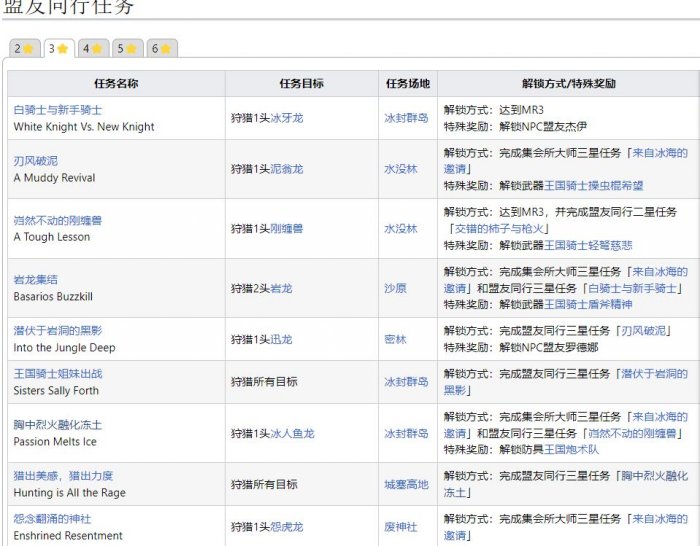This screenshot has height=546, width=700.
Task: Go to the 沙原 location link
Action: tap(395, 289)
